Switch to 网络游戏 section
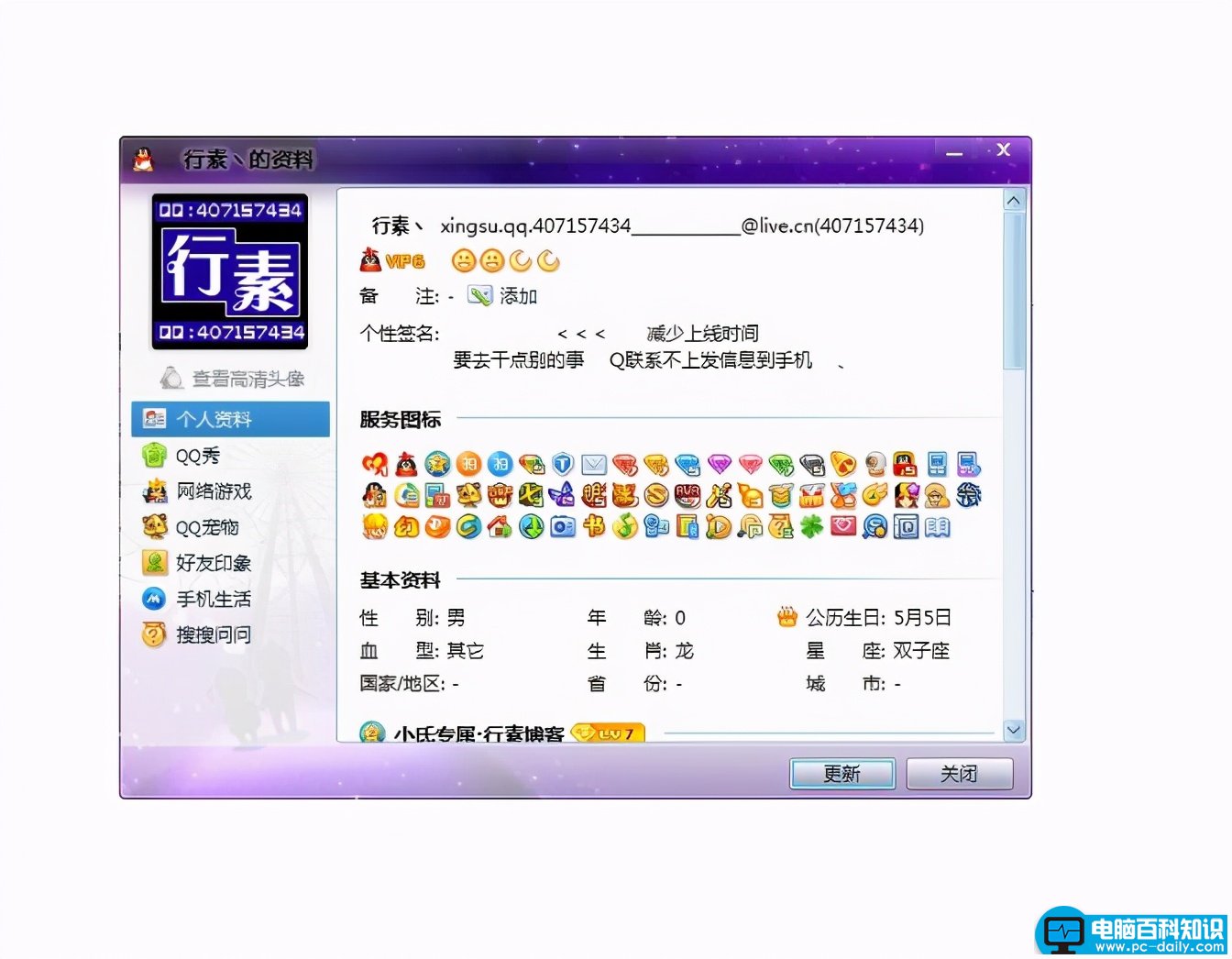1232x959 pixels. pos(214,491)
